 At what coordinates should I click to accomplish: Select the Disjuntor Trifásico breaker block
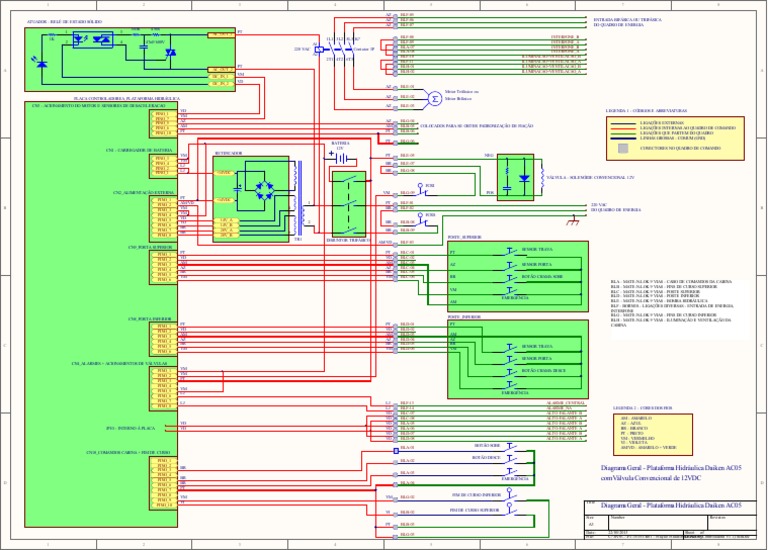point(350,204)
